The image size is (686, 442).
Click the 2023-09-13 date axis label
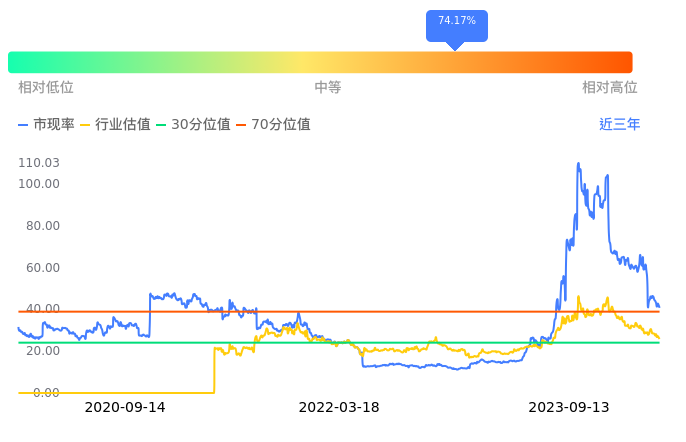coord(568,408)
